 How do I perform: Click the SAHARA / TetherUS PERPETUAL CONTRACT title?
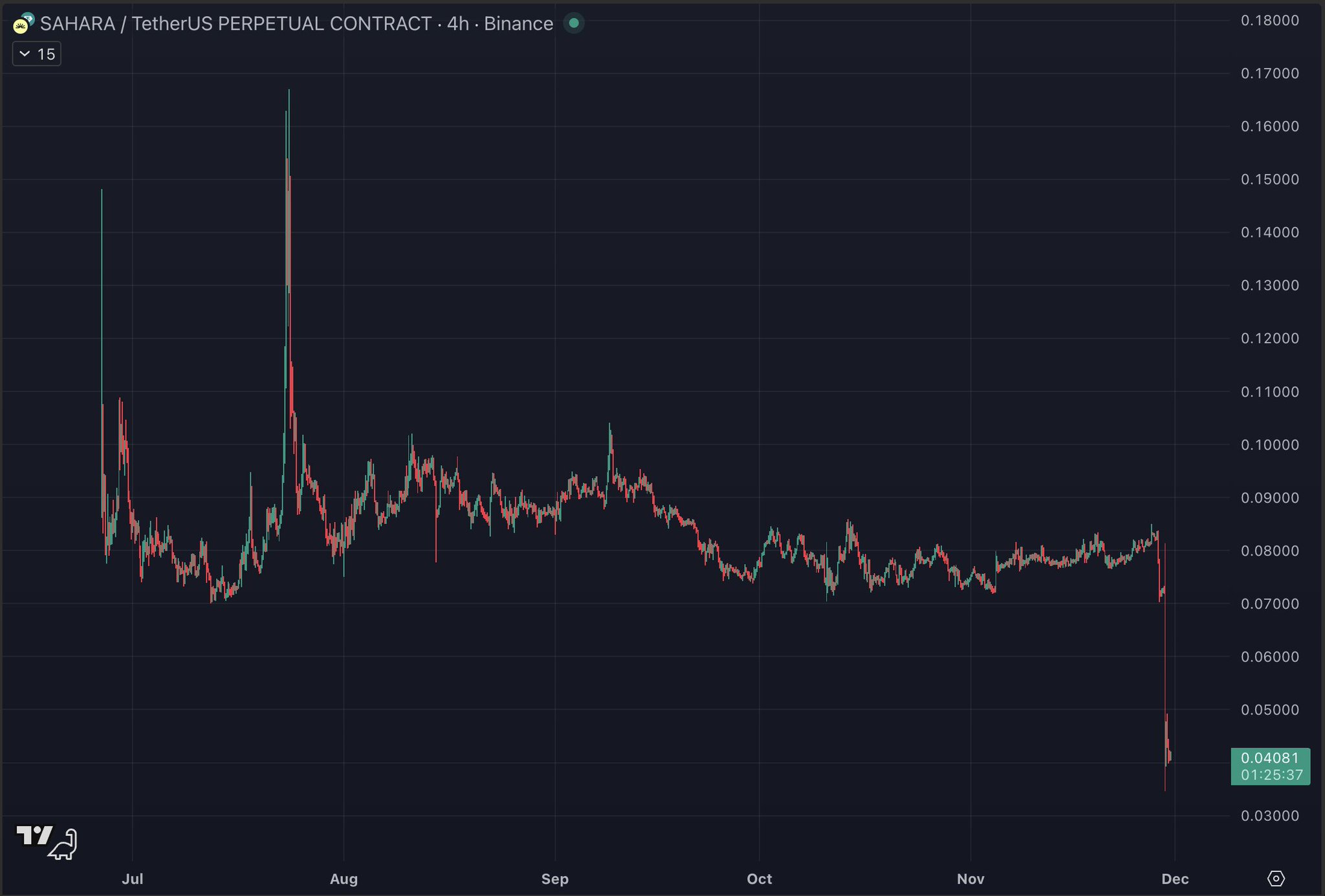pos(235,24)
